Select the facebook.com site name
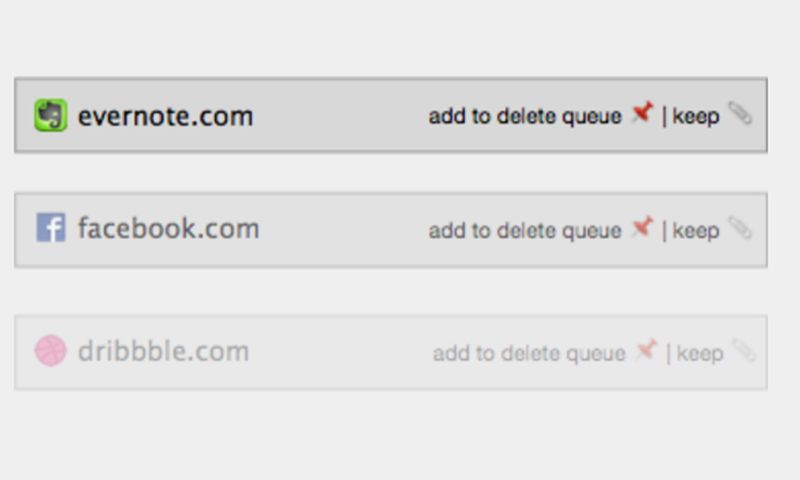 pyautogui.click(x=168, y=229)
